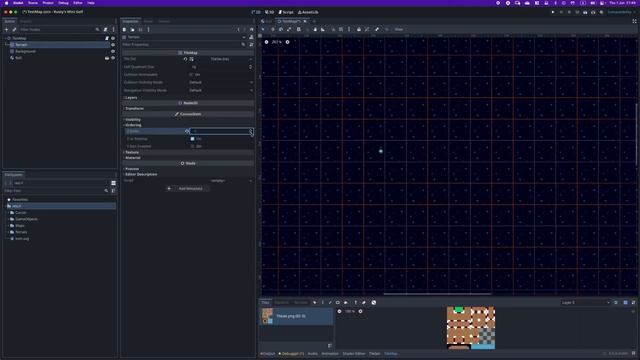Viewport: 640px width, 360px height.
Task: Switch to the 3D workspace
Action: [x=269, y=12]
